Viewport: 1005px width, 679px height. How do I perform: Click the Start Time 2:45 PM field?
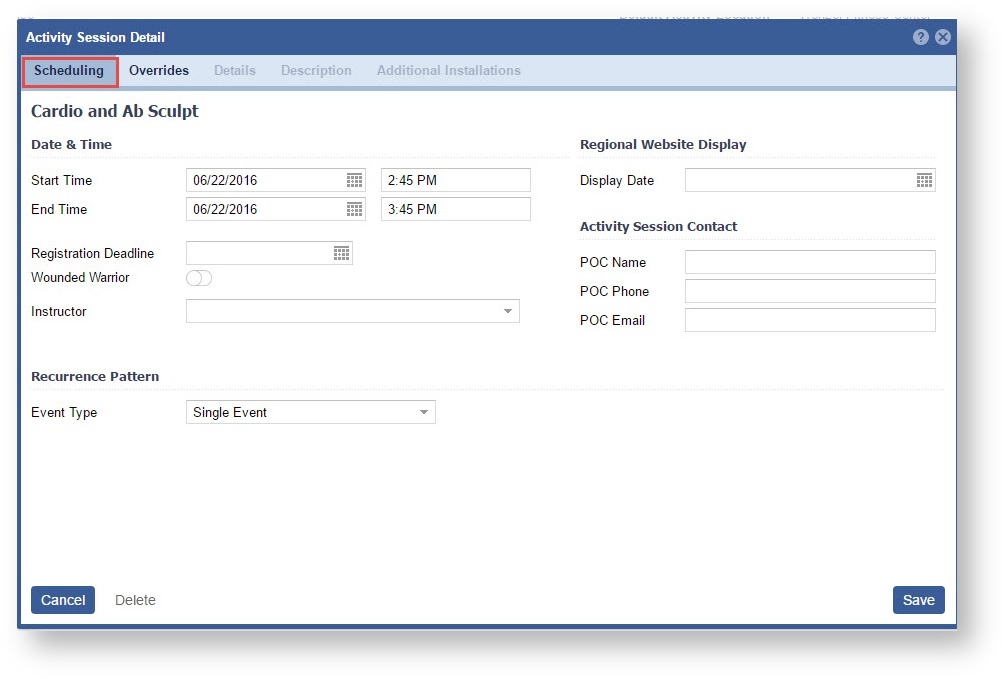point(455,180)
